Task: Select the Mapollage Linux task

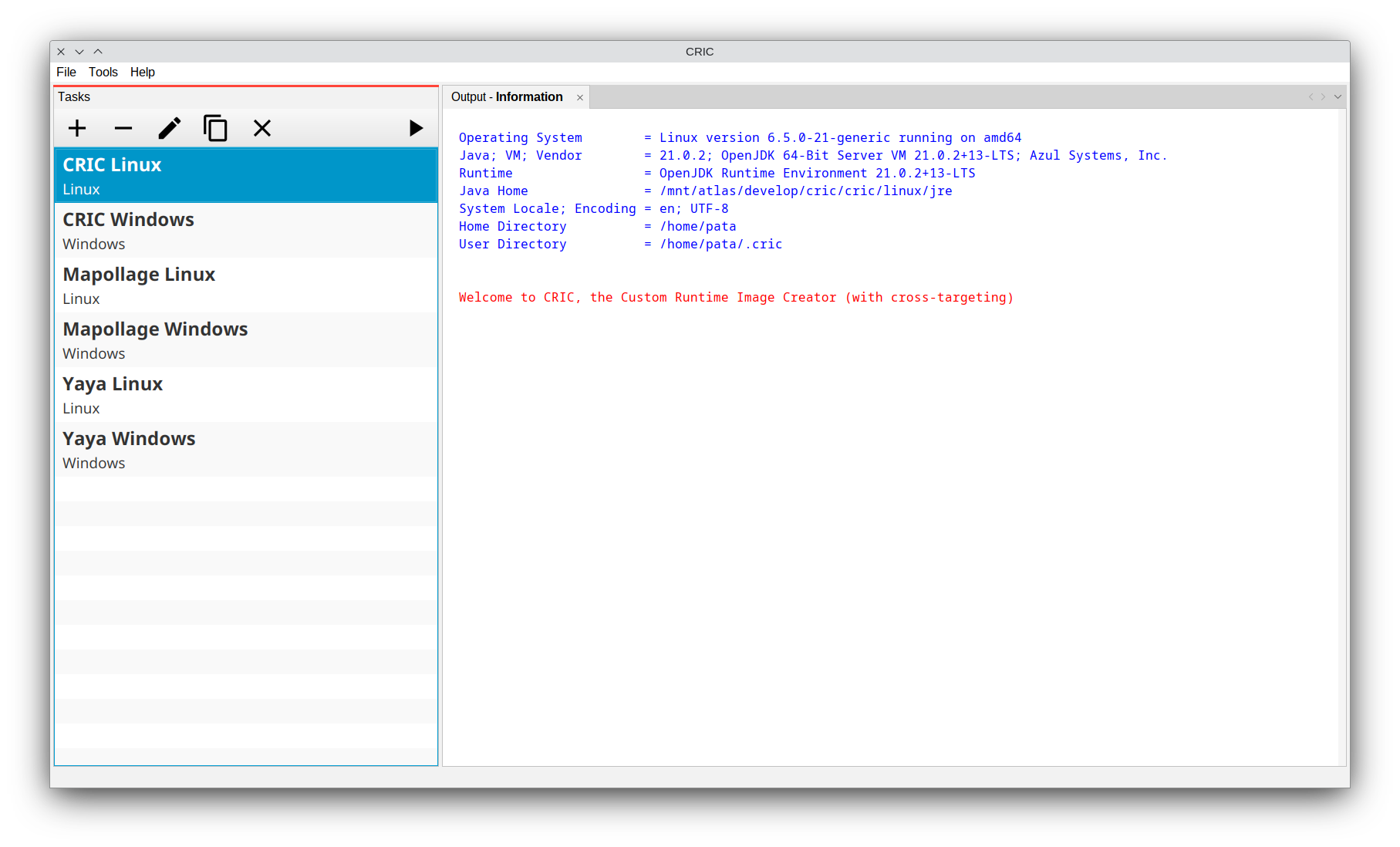Action: 246,285
